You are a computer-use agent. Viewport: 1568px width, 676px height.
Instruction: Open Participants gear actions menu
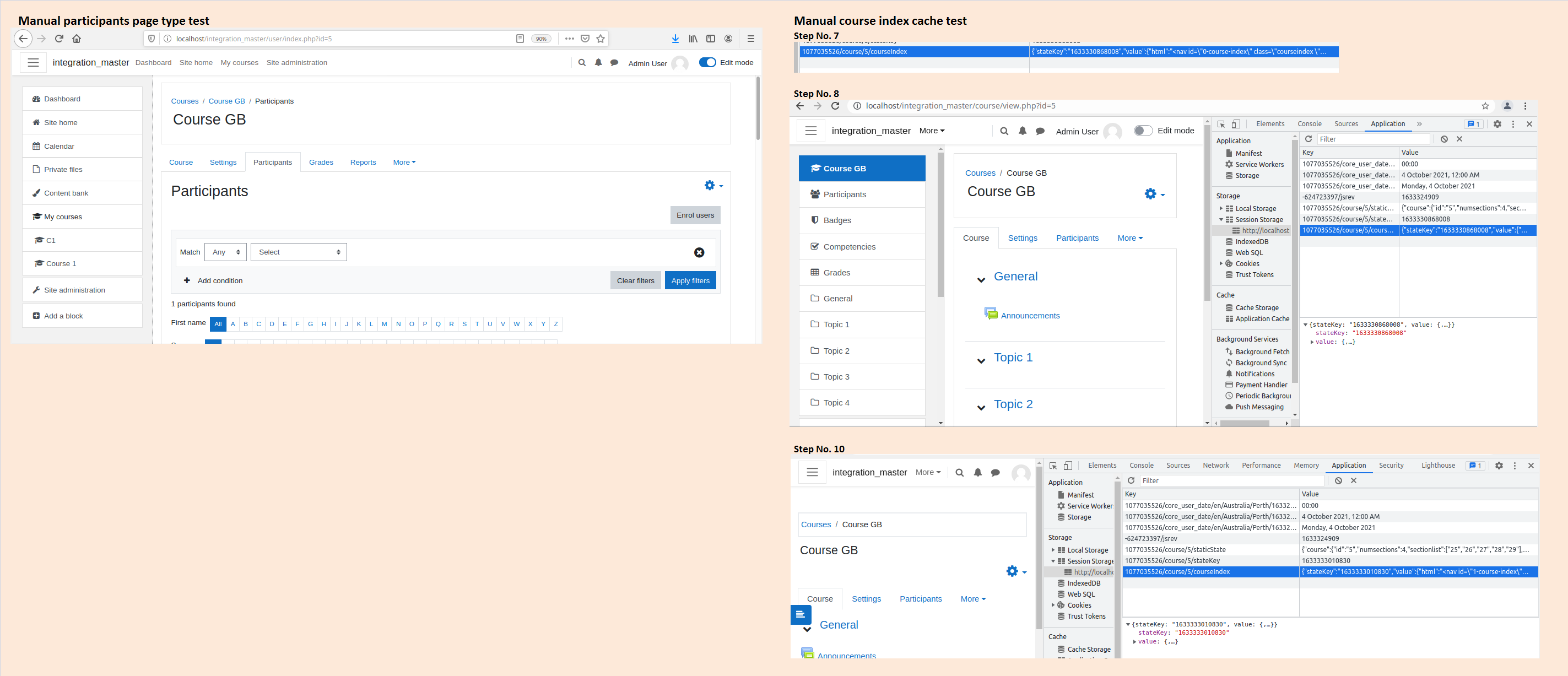713,186
